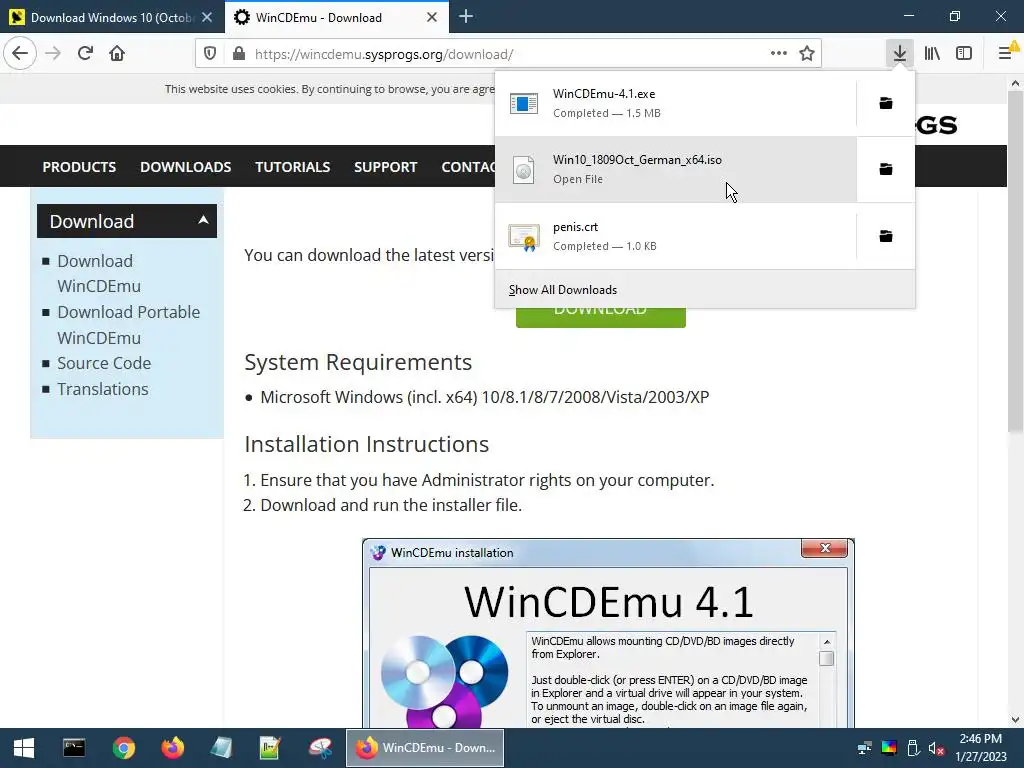The height and width of the screenshot is (768, 1024).
Task: Click the padlock site security icon
Action: click(239, 54)
